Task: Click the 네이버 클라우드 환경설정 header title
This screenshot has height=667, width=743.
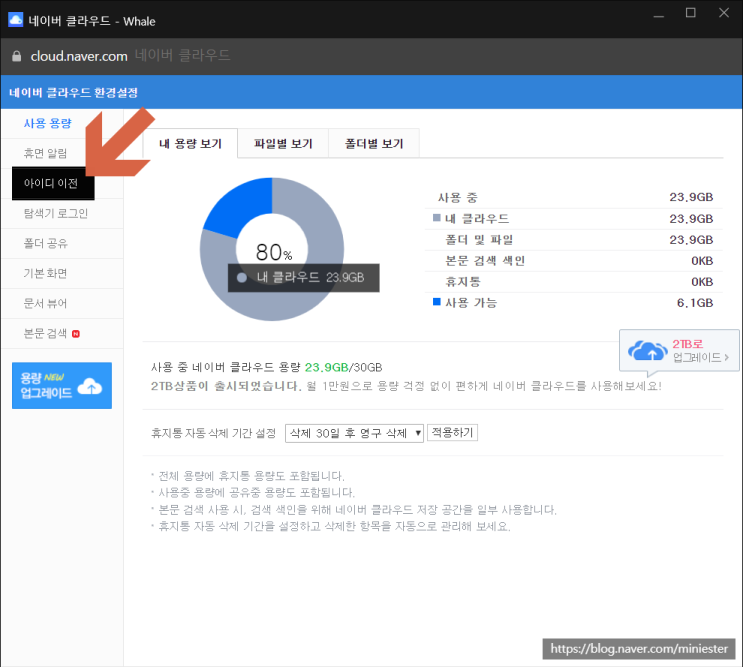Action: (73, 92)
